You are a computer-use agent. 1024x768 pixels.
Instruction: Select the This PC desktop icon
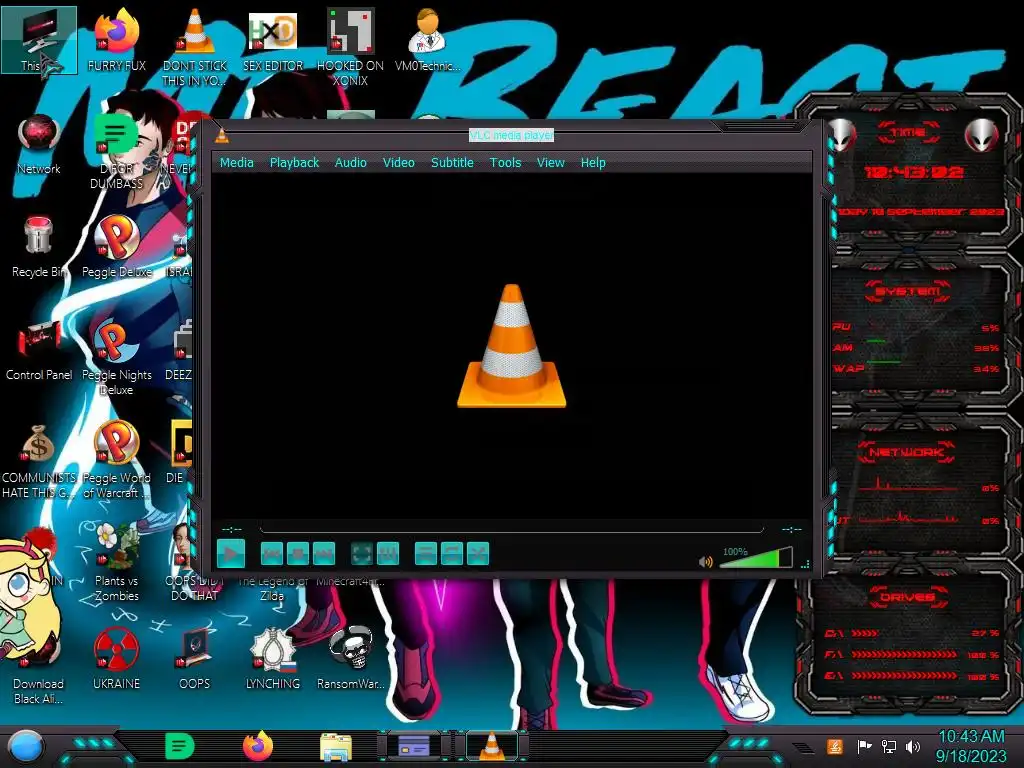point(39,40)
